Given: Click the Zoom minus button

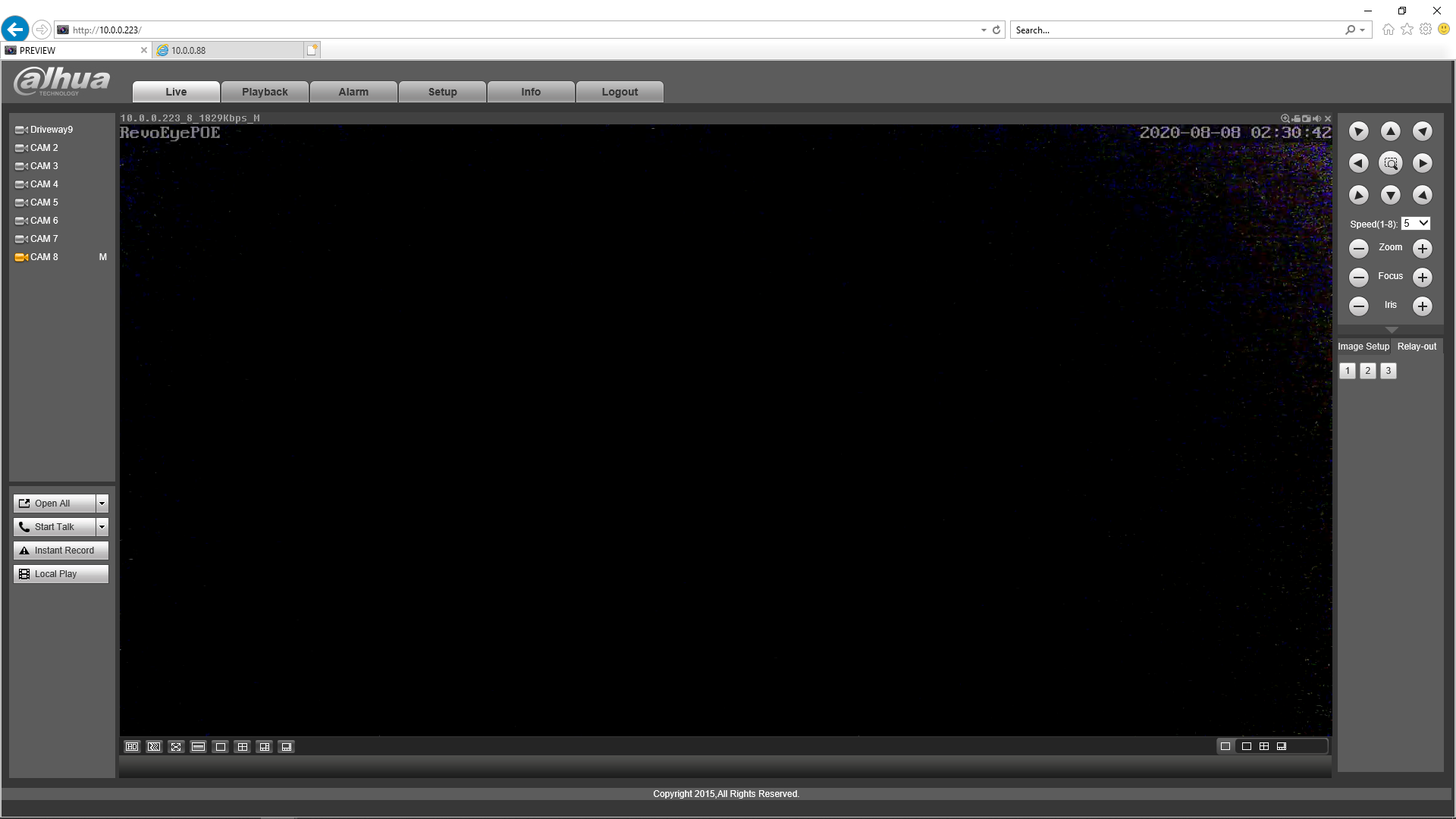Looking at the screenshot, I should pos(1358,248).
